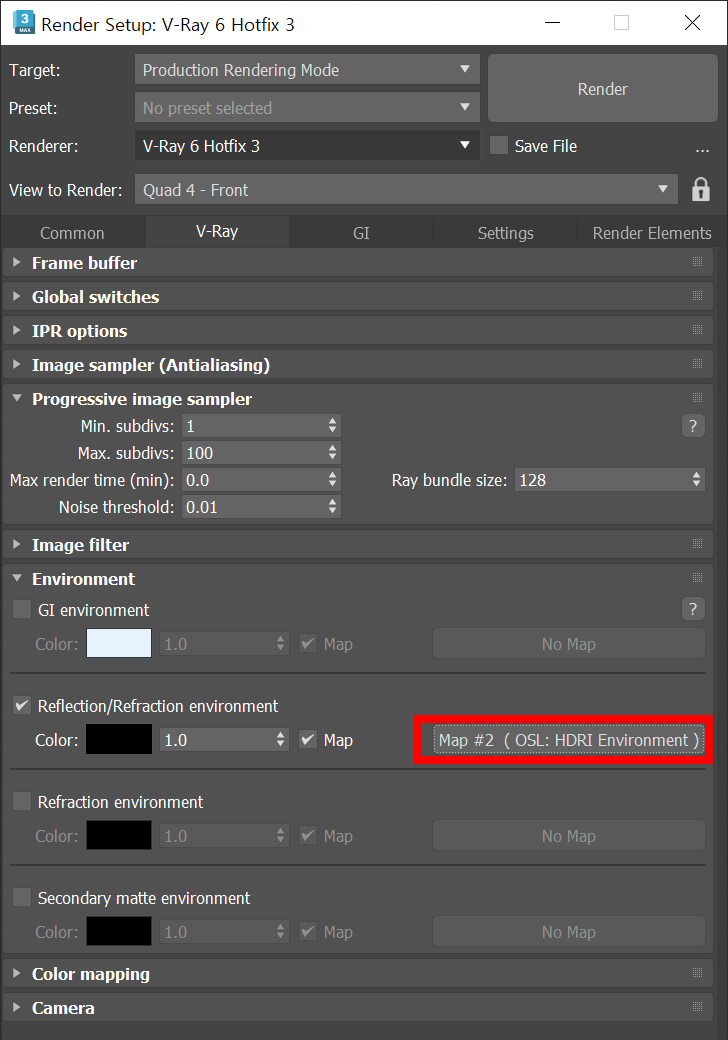The height and width of the screenshot is (1040, 728).
Task: Enable Secondary matte environment checkbox
Action: coord(22,897)
